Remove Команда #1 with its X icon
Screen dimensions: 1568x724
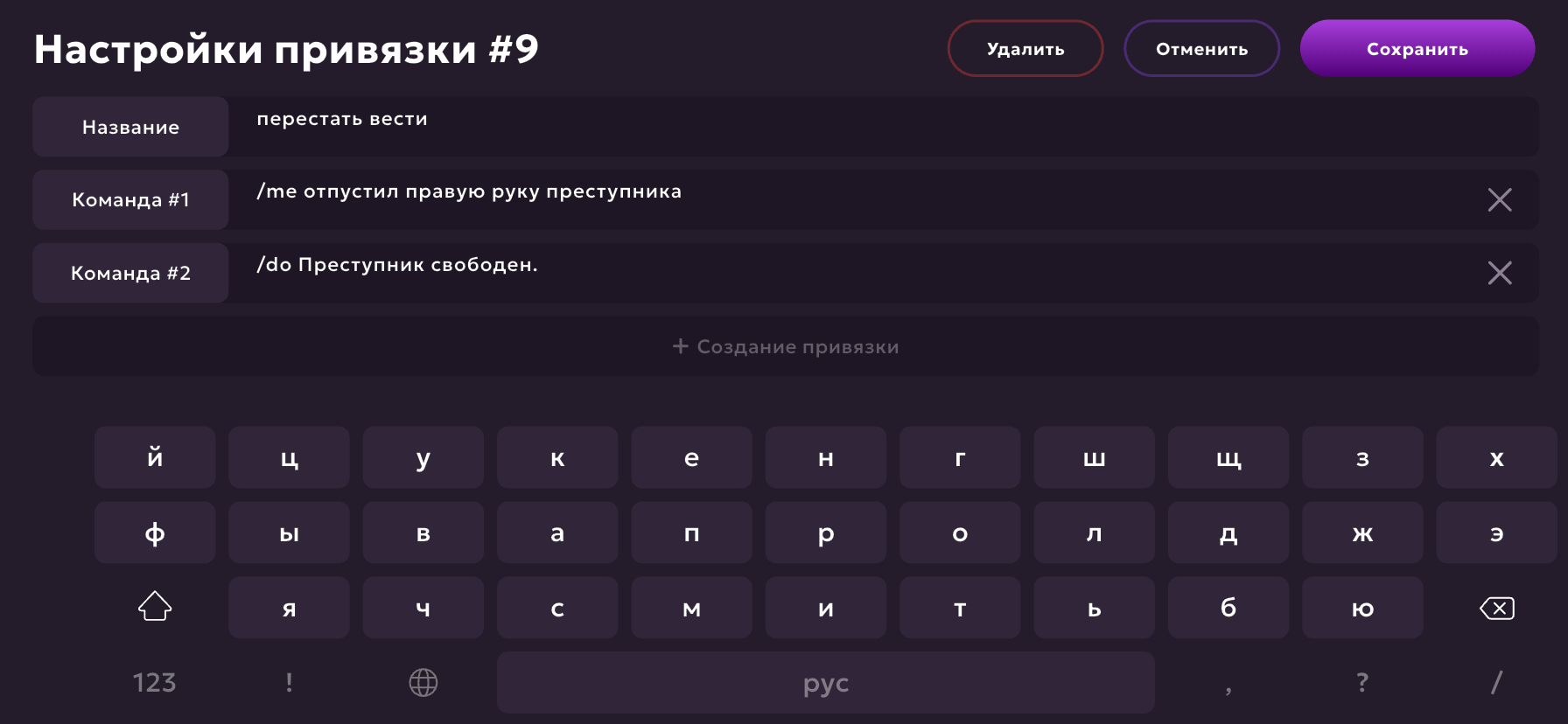1499,200
